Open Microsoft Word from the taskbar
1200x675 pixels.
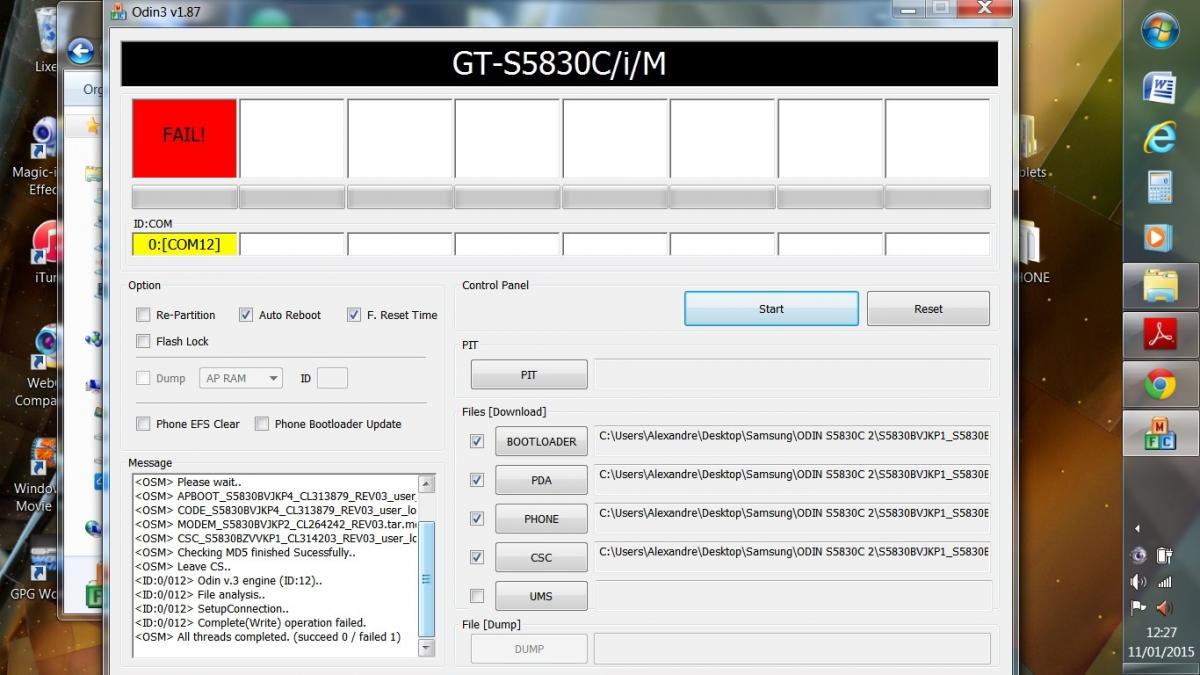1160,87
